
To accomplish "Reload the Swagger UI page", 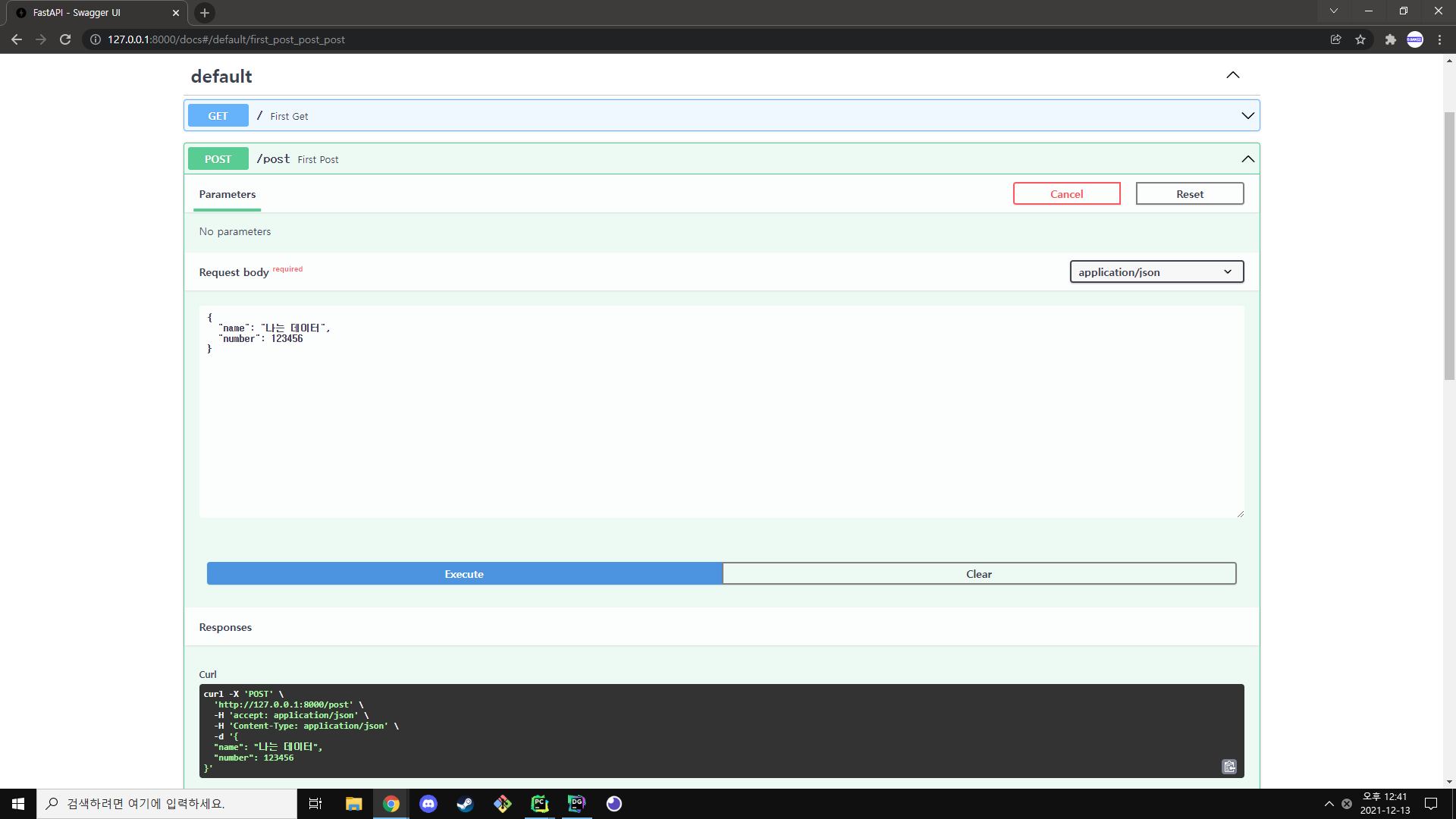I will pyautogui.click(x=65, y=39).
